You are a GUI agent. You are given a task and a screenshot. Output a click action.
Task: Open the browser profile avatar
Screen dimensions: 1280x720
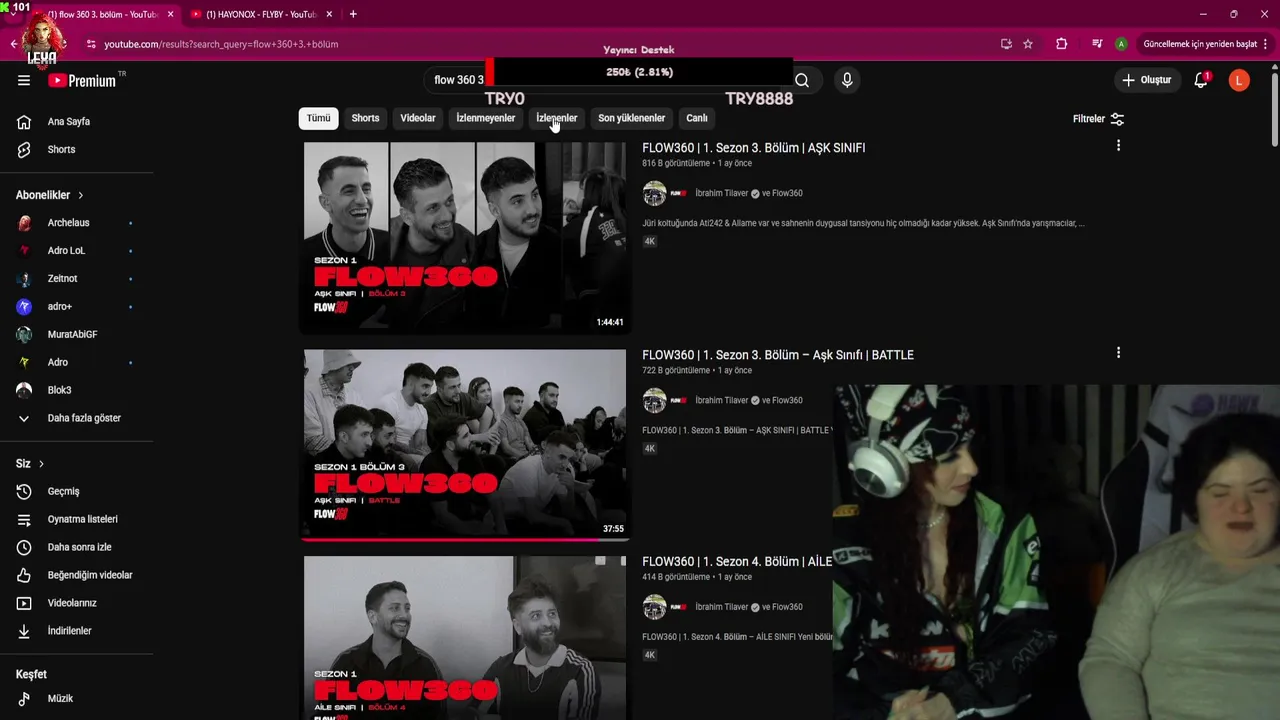pyautogui.click(x=1121, y=44)
